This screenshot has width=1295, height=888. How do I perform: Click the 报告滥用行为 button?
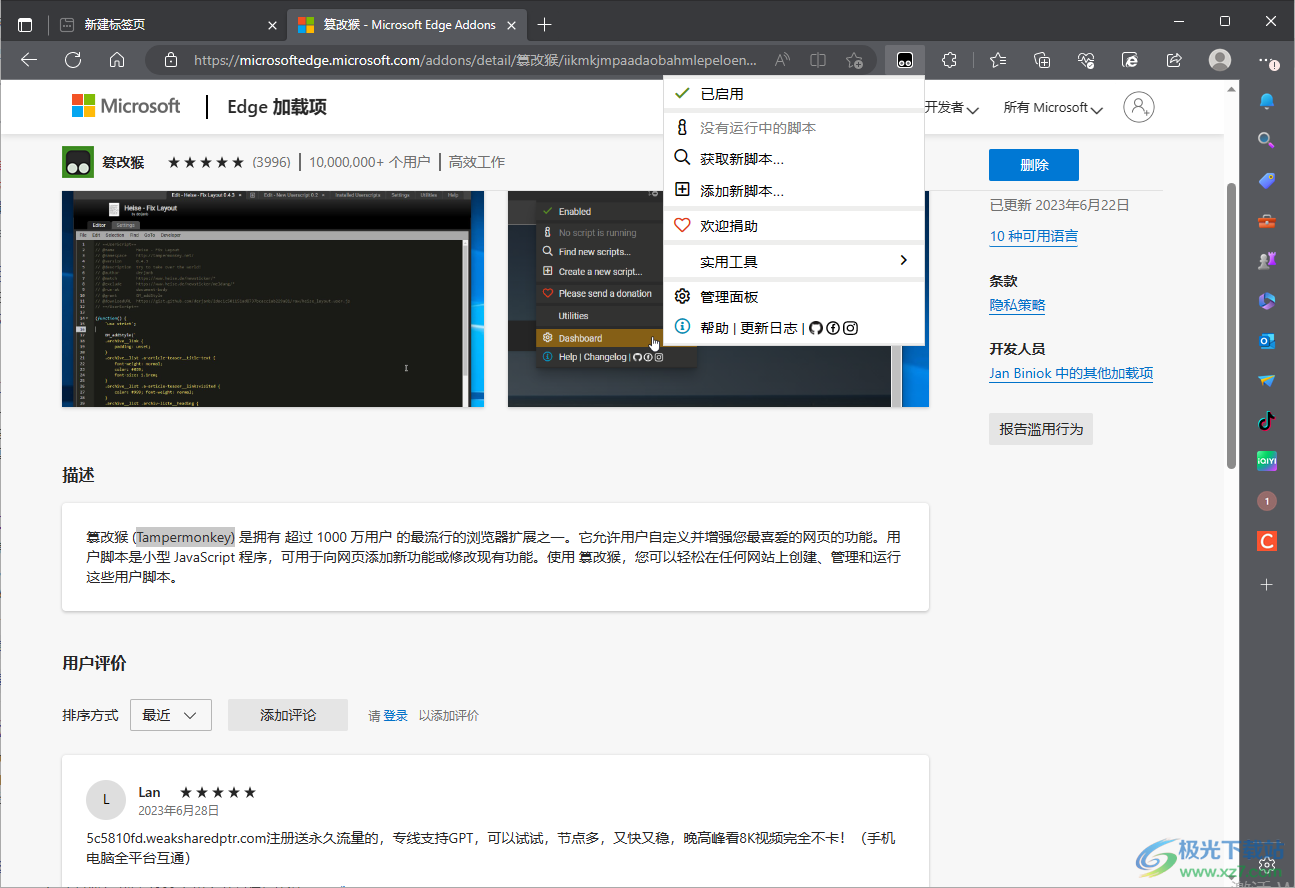click(x=1041, y=429)
